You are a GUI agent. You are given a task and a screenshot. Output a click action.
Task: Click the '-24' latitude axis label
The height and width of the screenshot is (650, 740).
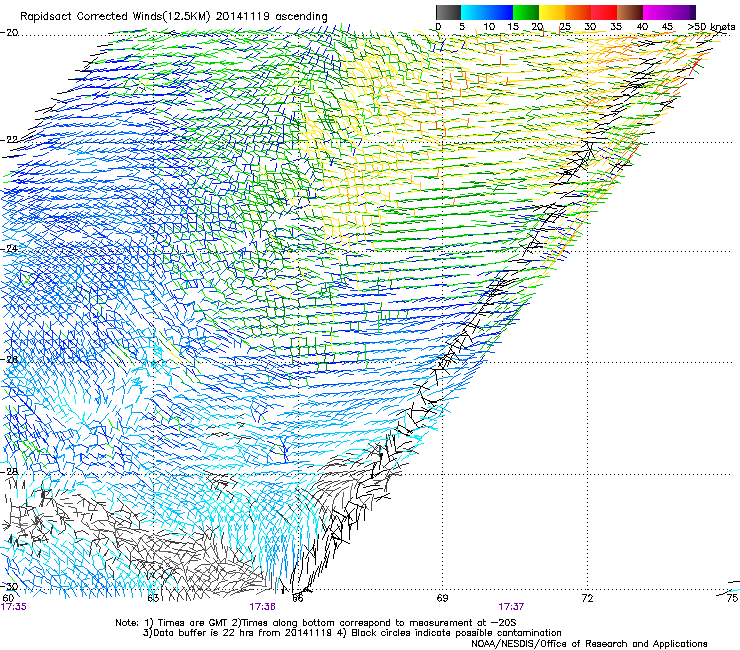(9, 248)
